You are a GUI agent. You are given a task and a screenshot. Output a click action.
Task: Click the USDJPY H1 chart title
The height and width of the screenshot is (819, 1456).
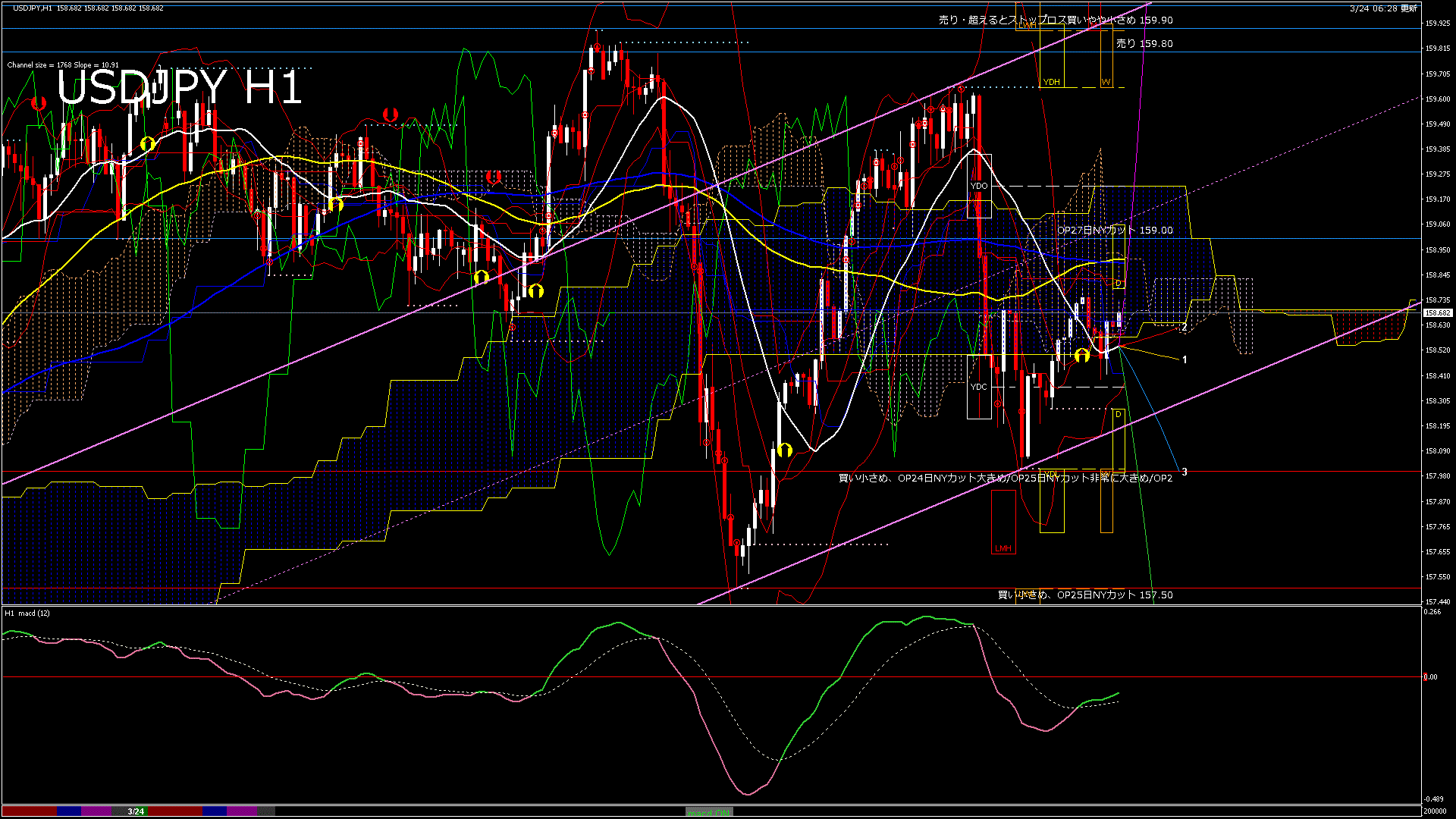pyautogui.click(x=180, y=88)
